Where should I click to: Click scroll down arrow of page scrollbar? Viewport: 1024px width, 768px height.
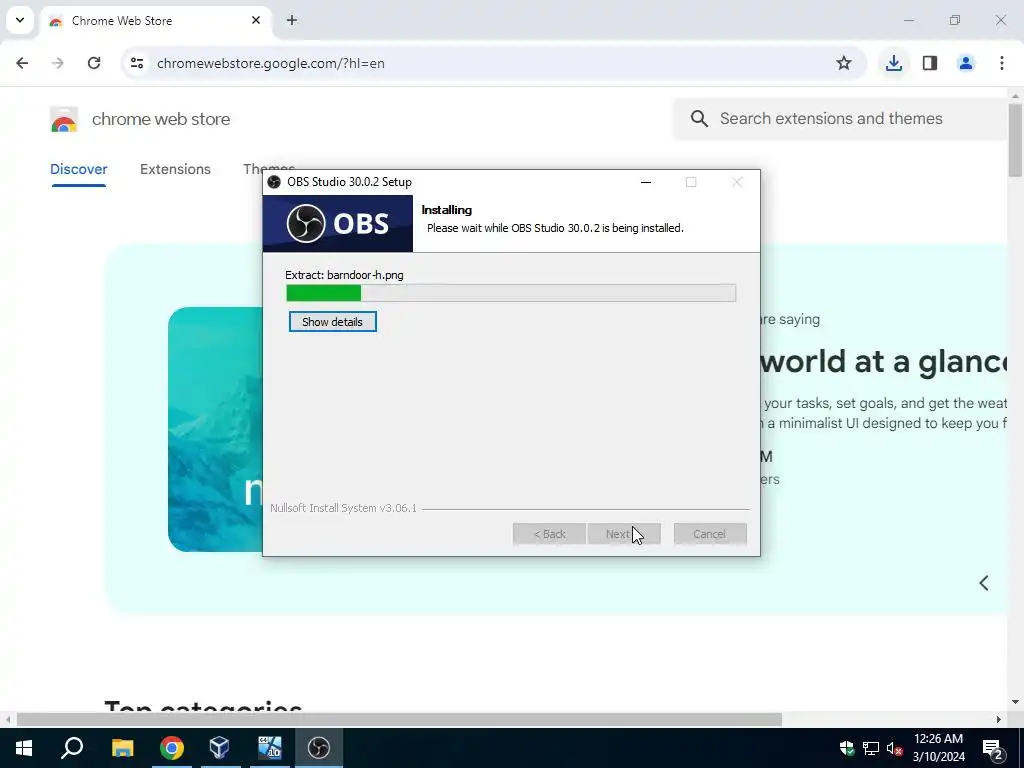[x=1015, y=702]
